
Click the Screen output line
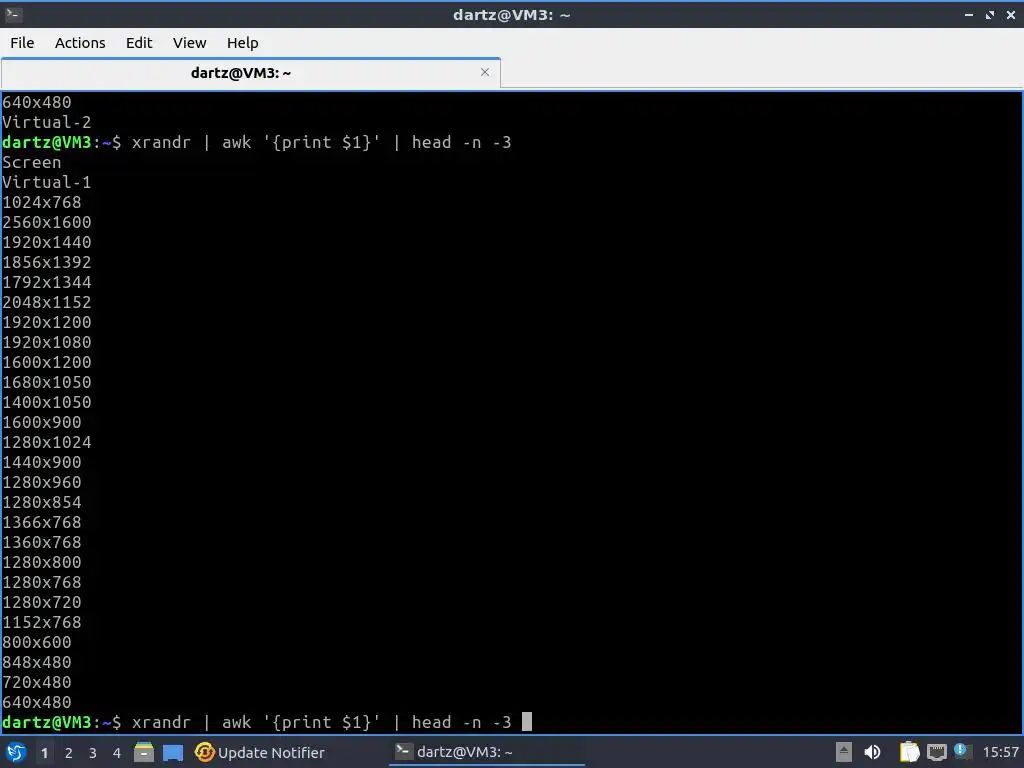tap(32, 163)
